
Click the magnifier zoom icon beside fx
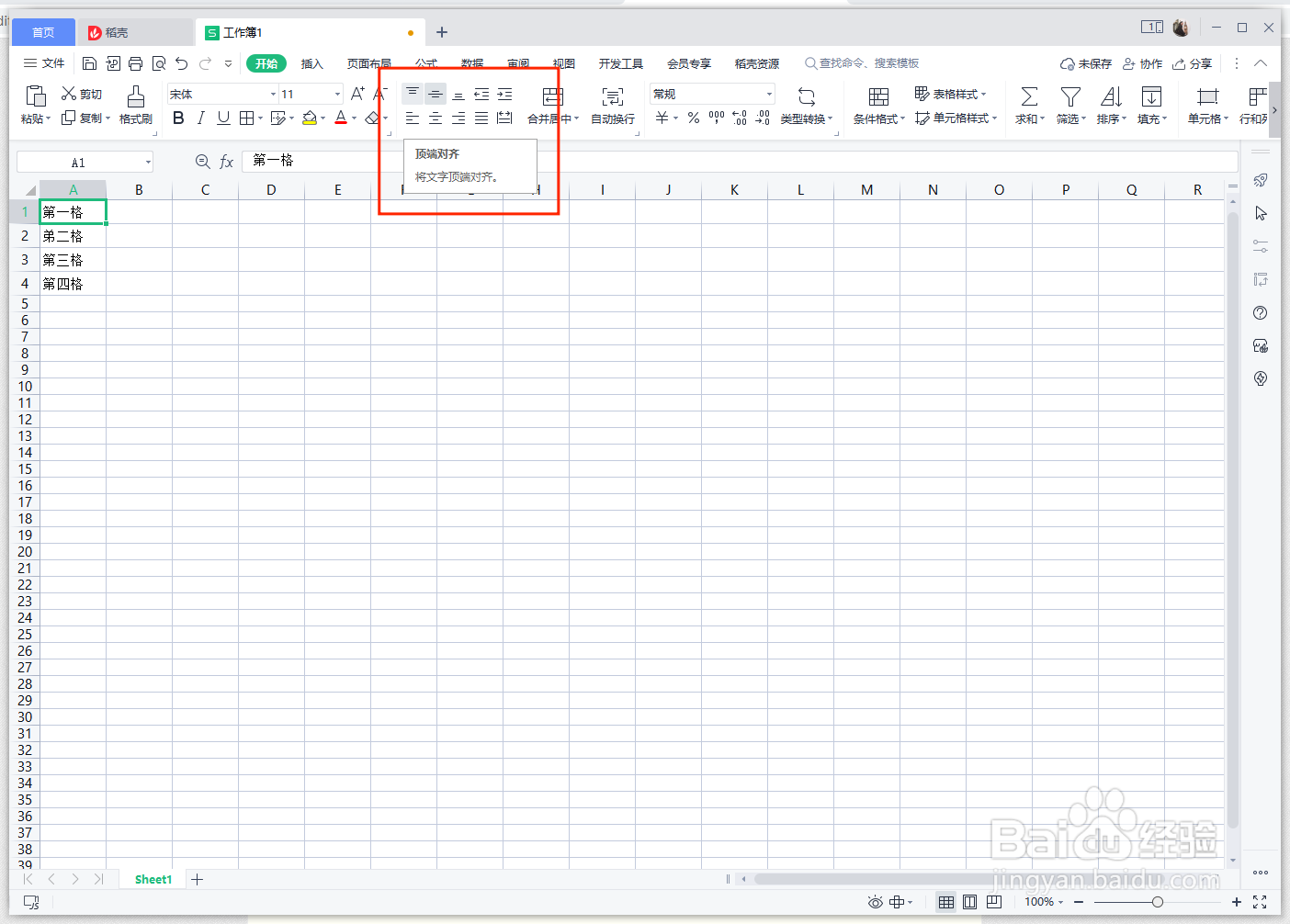click(x=203, y=162)
